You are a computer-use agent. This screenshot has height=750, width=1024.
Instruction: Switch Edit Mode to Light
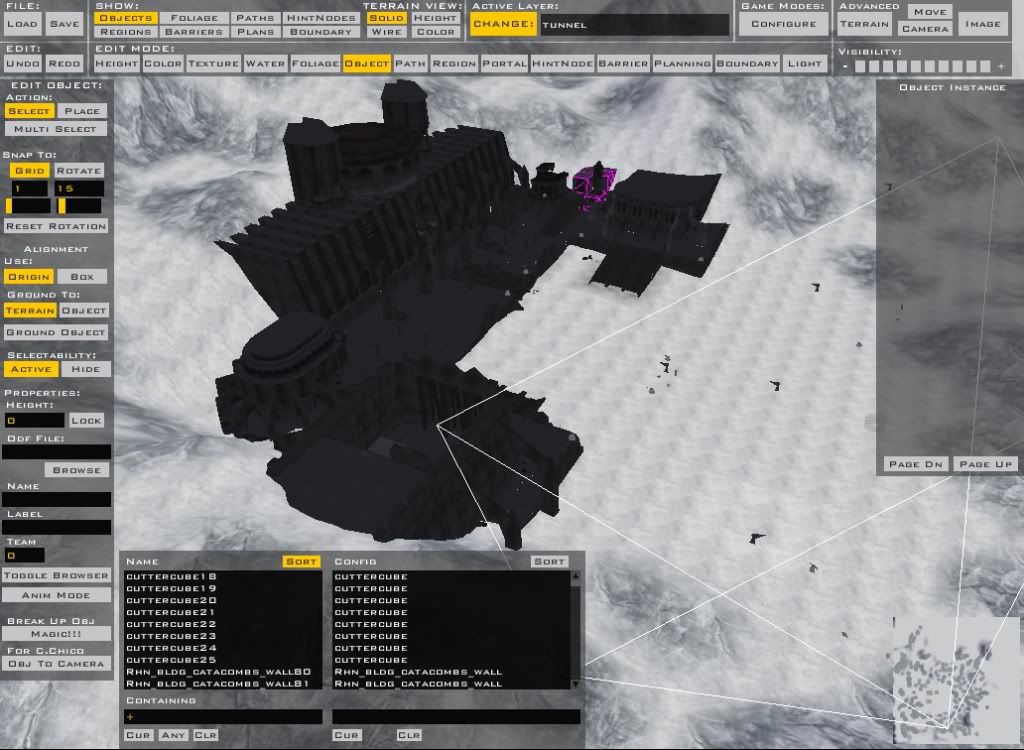click(805, 63)
